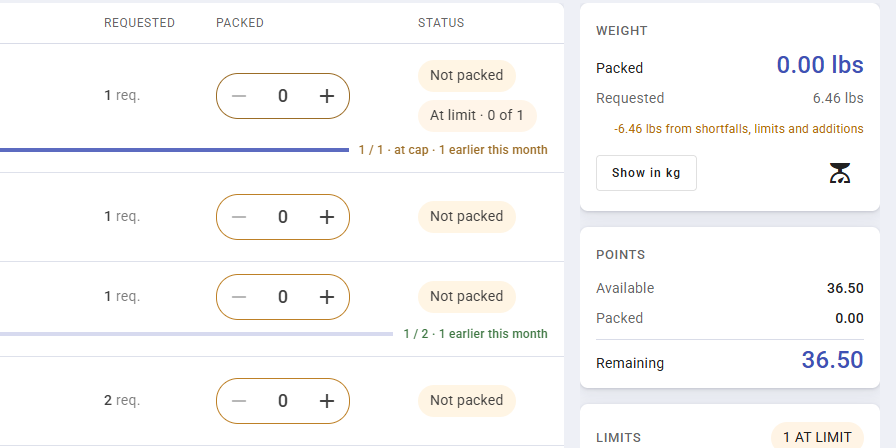
Task: Increase packed count in '1 / 2' row
Action: point(326,297)
